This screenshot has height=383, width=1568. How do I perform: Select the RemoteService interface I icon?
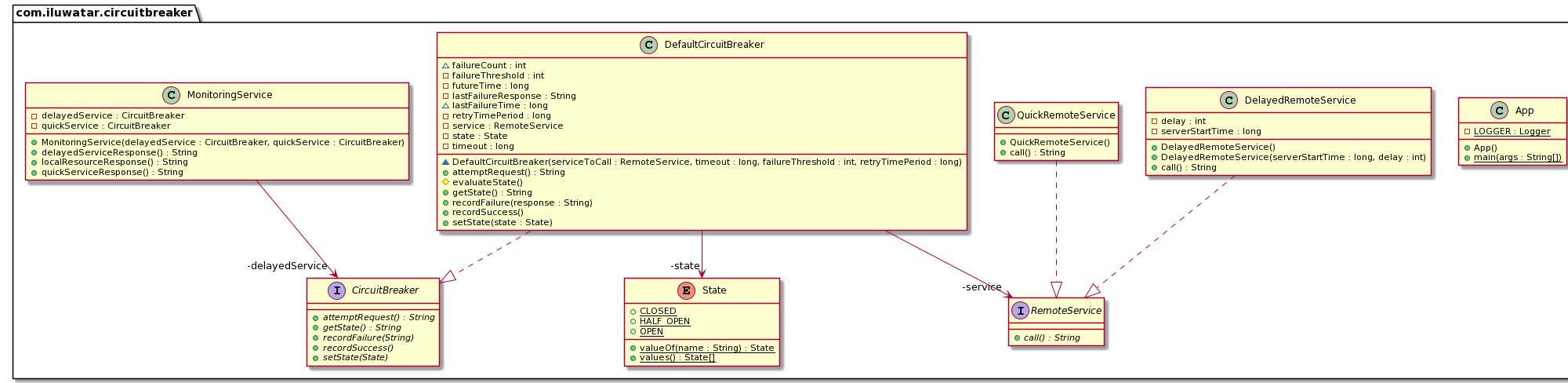[1020, 311]
